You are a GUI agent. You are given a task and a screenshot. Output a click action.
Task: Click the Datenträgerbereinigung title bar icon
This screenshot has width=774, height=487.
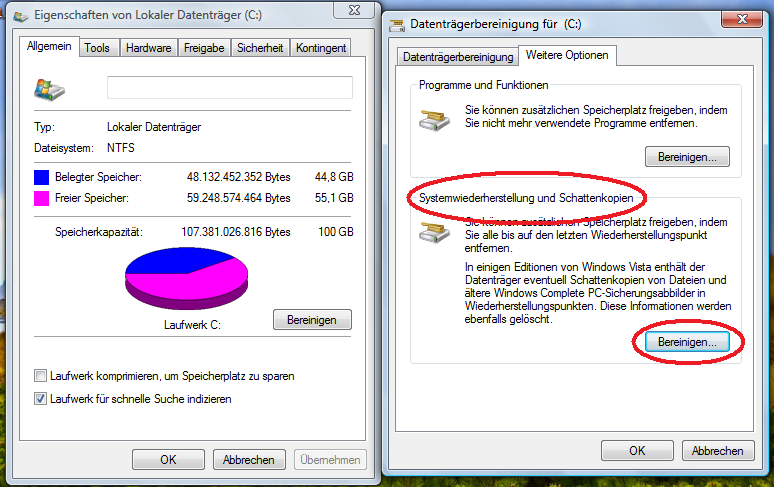[x=397, y=25]
